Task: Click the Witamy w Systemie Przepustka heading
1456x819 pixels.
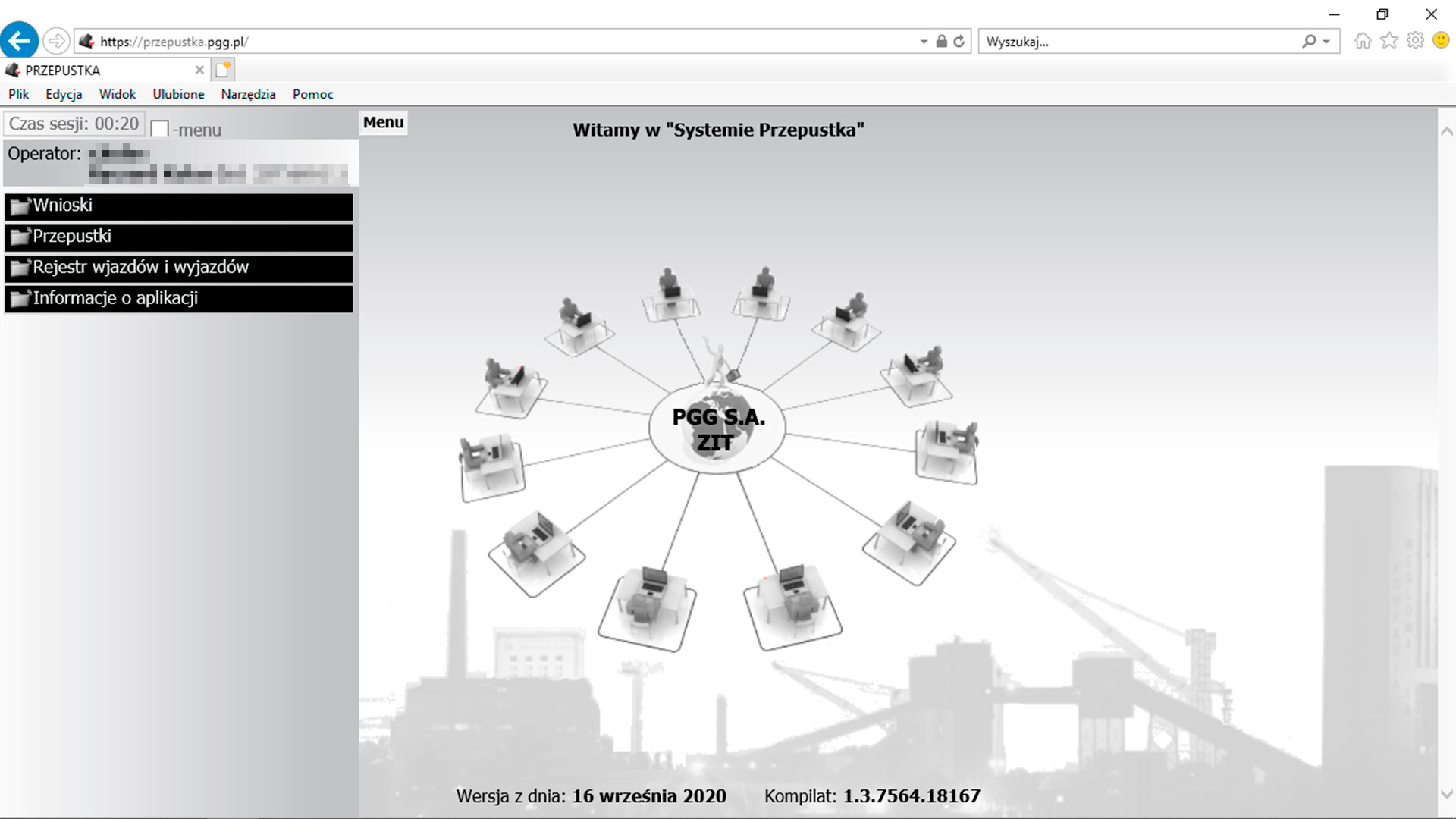Action: [718, 130]
